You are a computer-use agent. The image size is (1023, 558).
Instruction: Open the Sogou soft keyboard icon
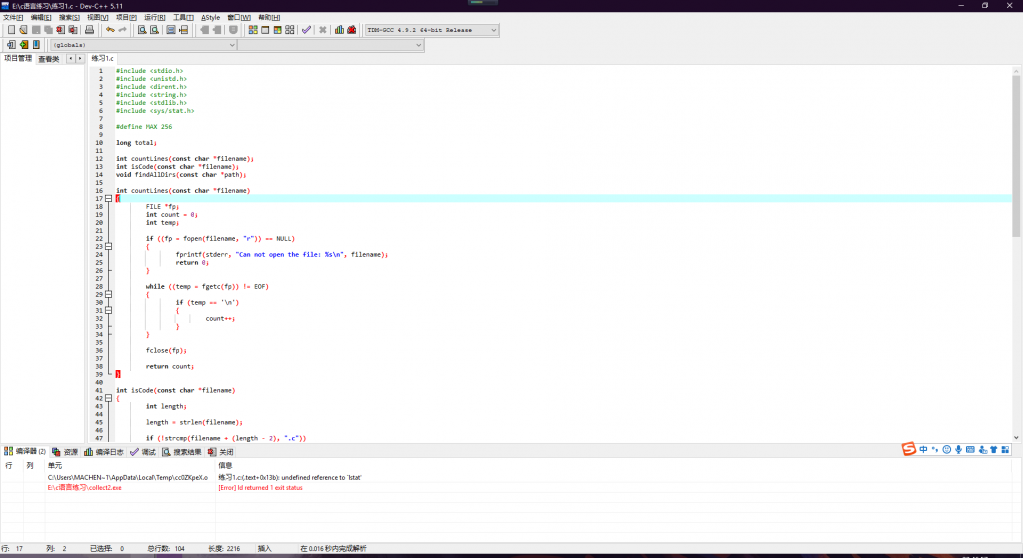pyautogui.click(x=970, y=450)
